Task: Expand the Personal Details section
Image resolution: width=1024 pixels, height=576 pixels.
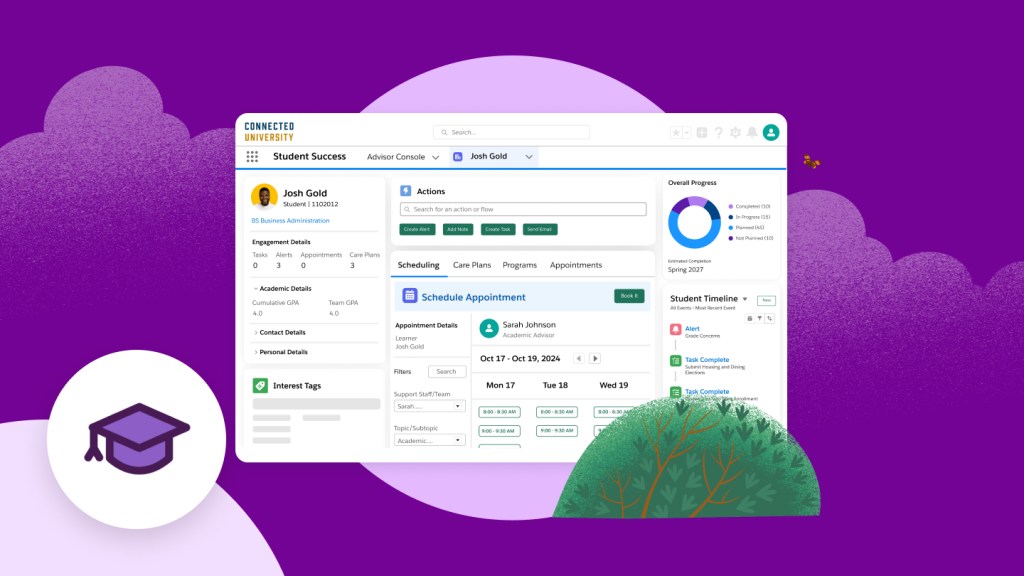Action: tap(256, 352)
